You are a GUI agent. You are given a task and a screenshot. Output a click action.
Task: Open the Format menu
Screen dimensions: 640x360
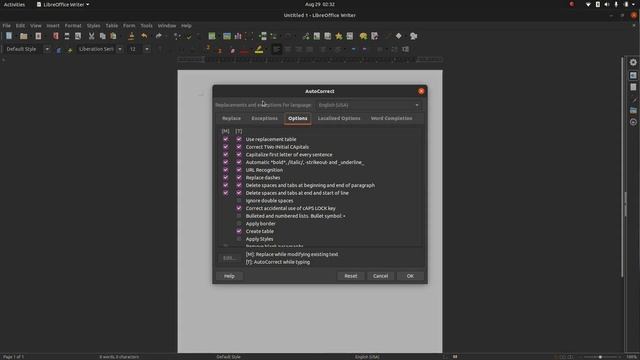point(73,26)
